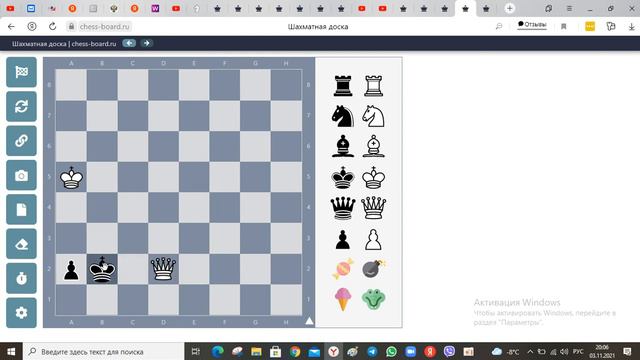Image resolution: width=640 pixels, height=360 pixels.
Task: Click the bookmark icon in address bar
Action: (564, 27)
